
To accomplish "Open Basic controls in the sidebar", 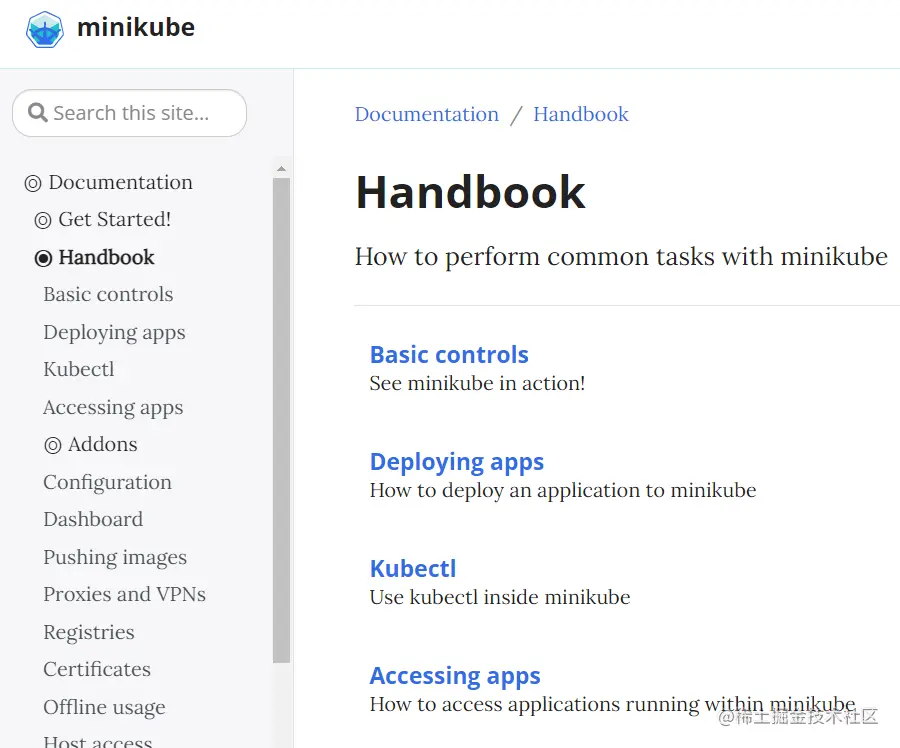I will [108, 294].
